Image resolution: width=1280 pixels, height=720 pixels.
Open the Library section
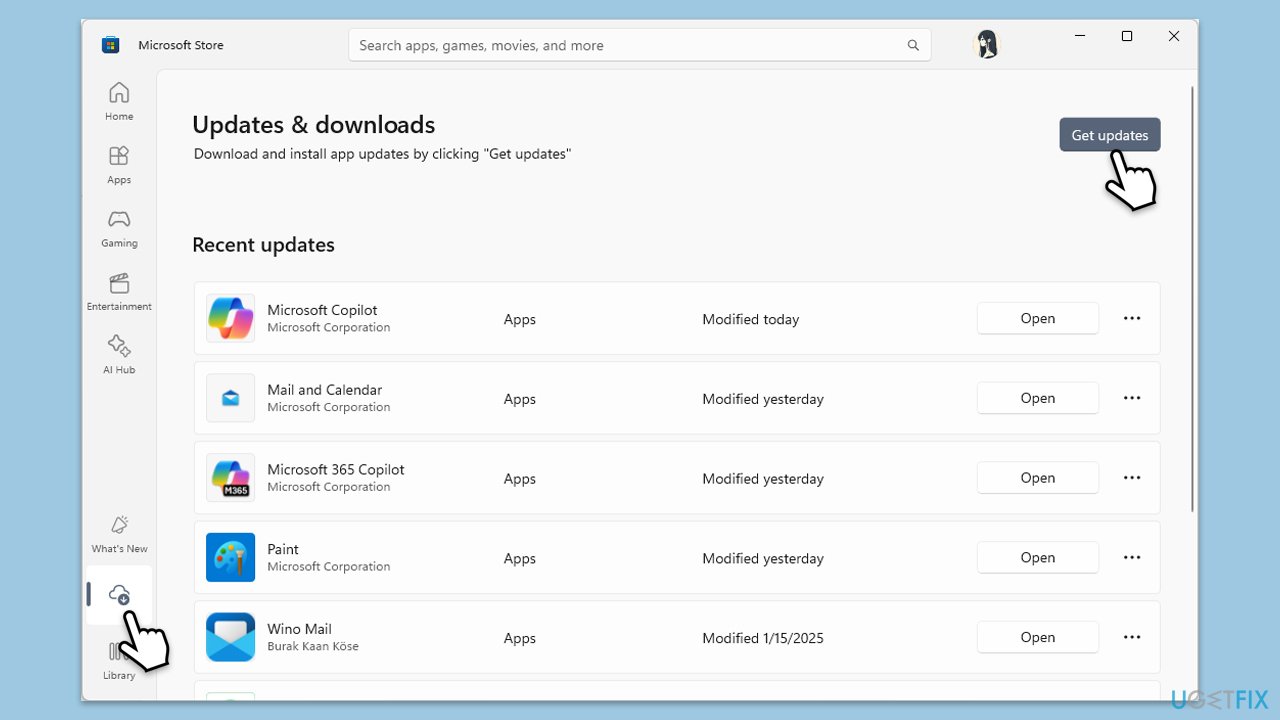[x=119, y=661]
